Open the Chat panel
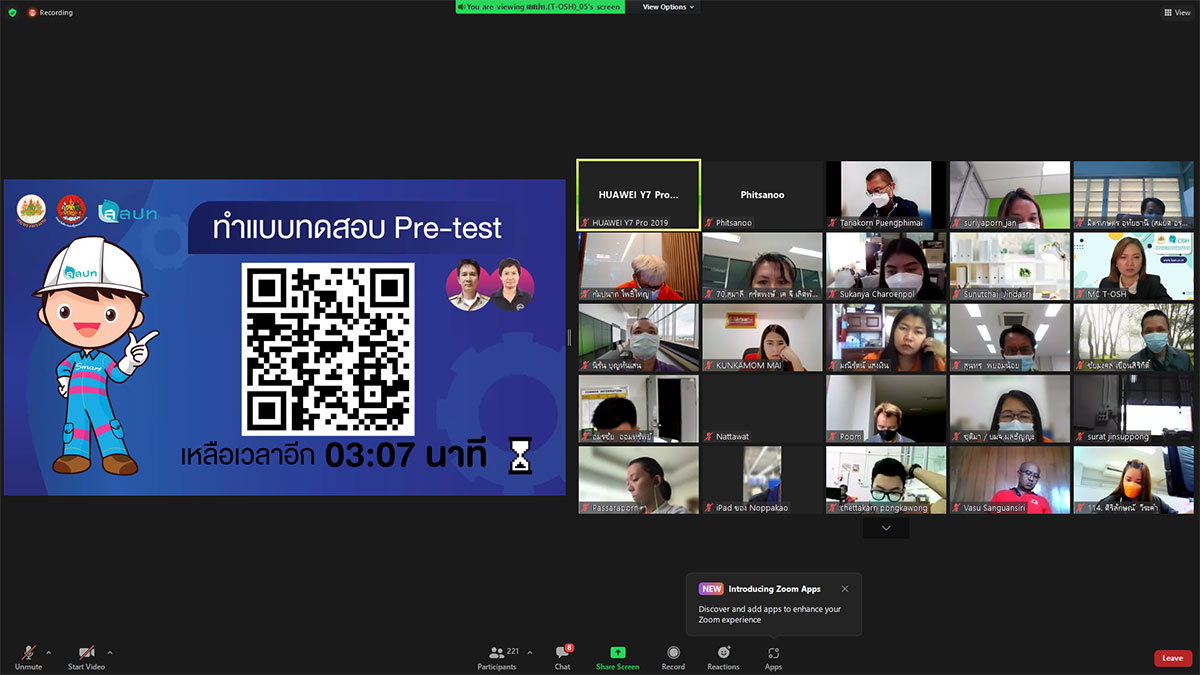Screen dimensions: 1200x675 pyautogui.click(x=562, y=656)
